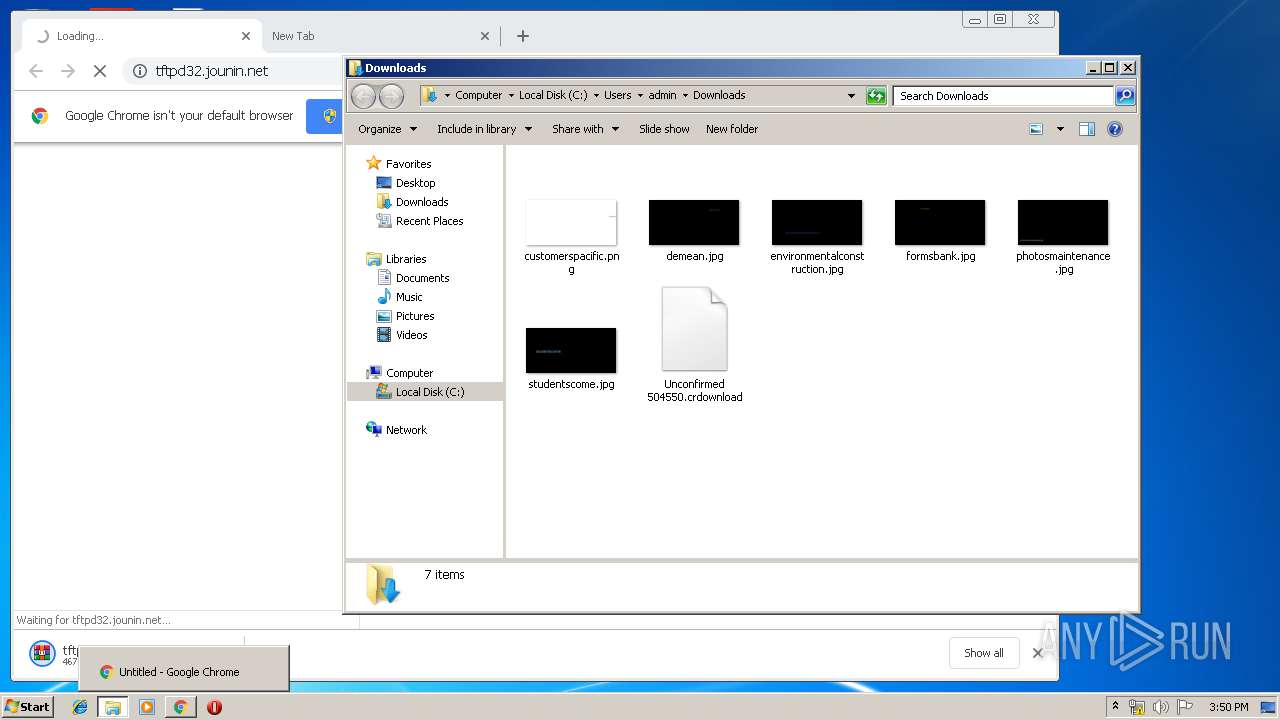Open Windows Media Player from taskbar

(147, 707)
